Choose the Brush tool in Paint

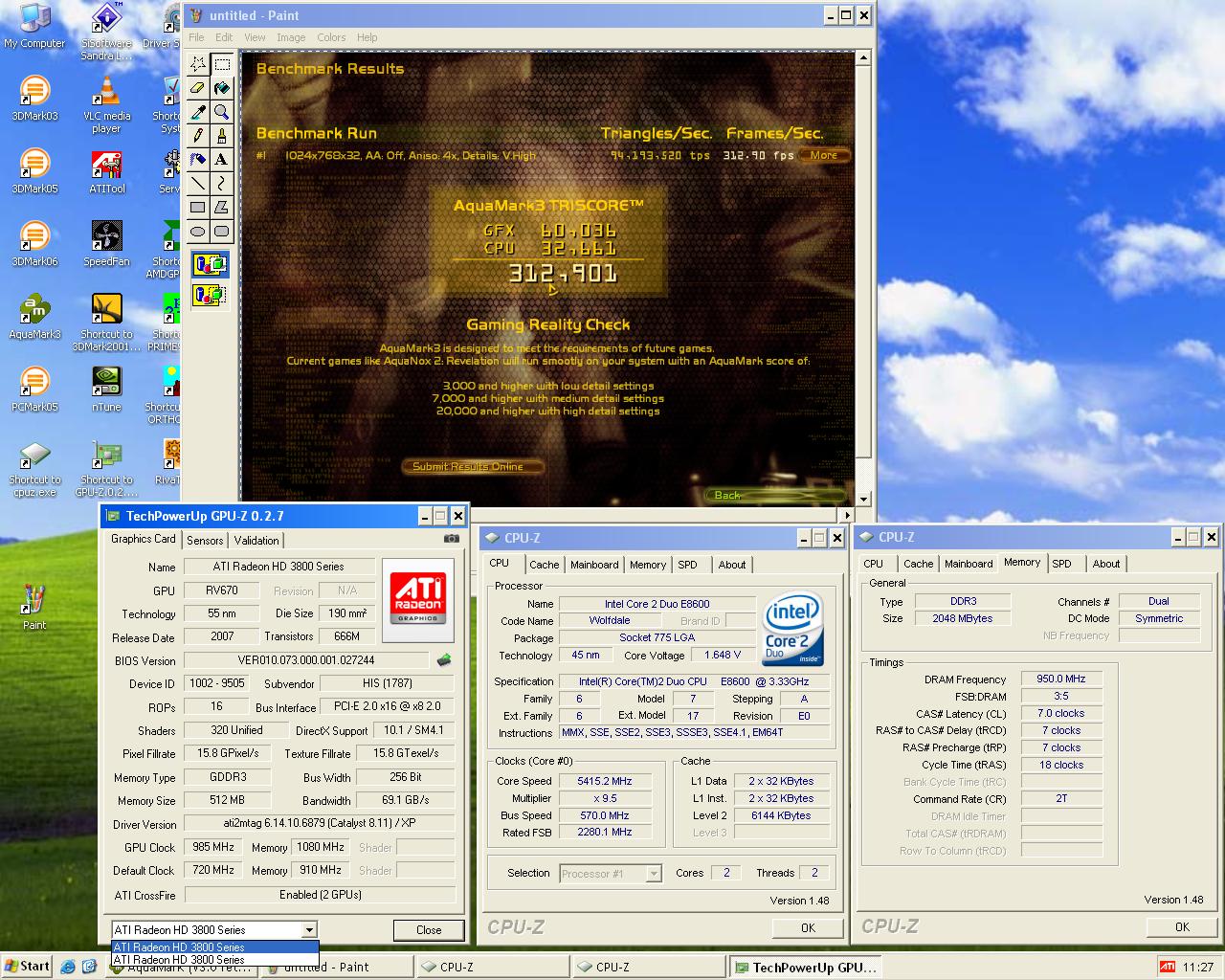[x=222, y=136]
